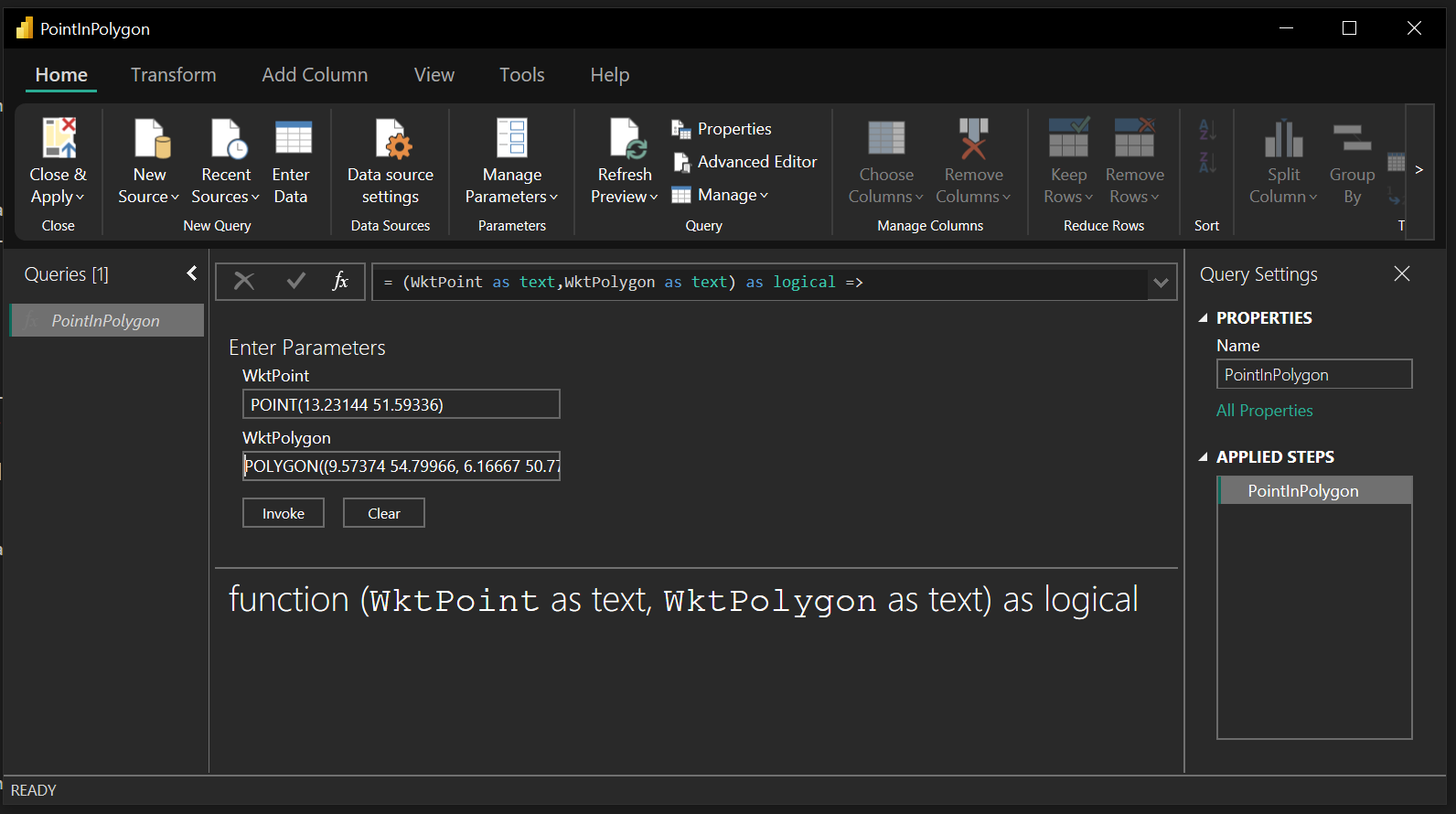Image resolution: width=1456 pixels, height=814 pixels.
Task: Click the Keep Rows icon
Action: [1068, 137]
